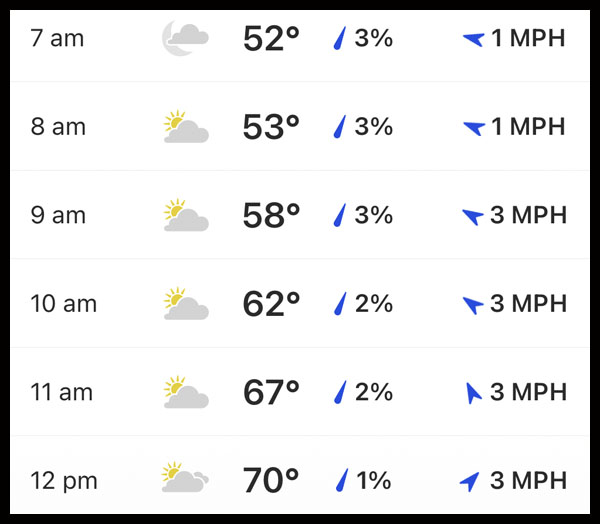Click the partly sunny icon at 11 am

point(185,391)
